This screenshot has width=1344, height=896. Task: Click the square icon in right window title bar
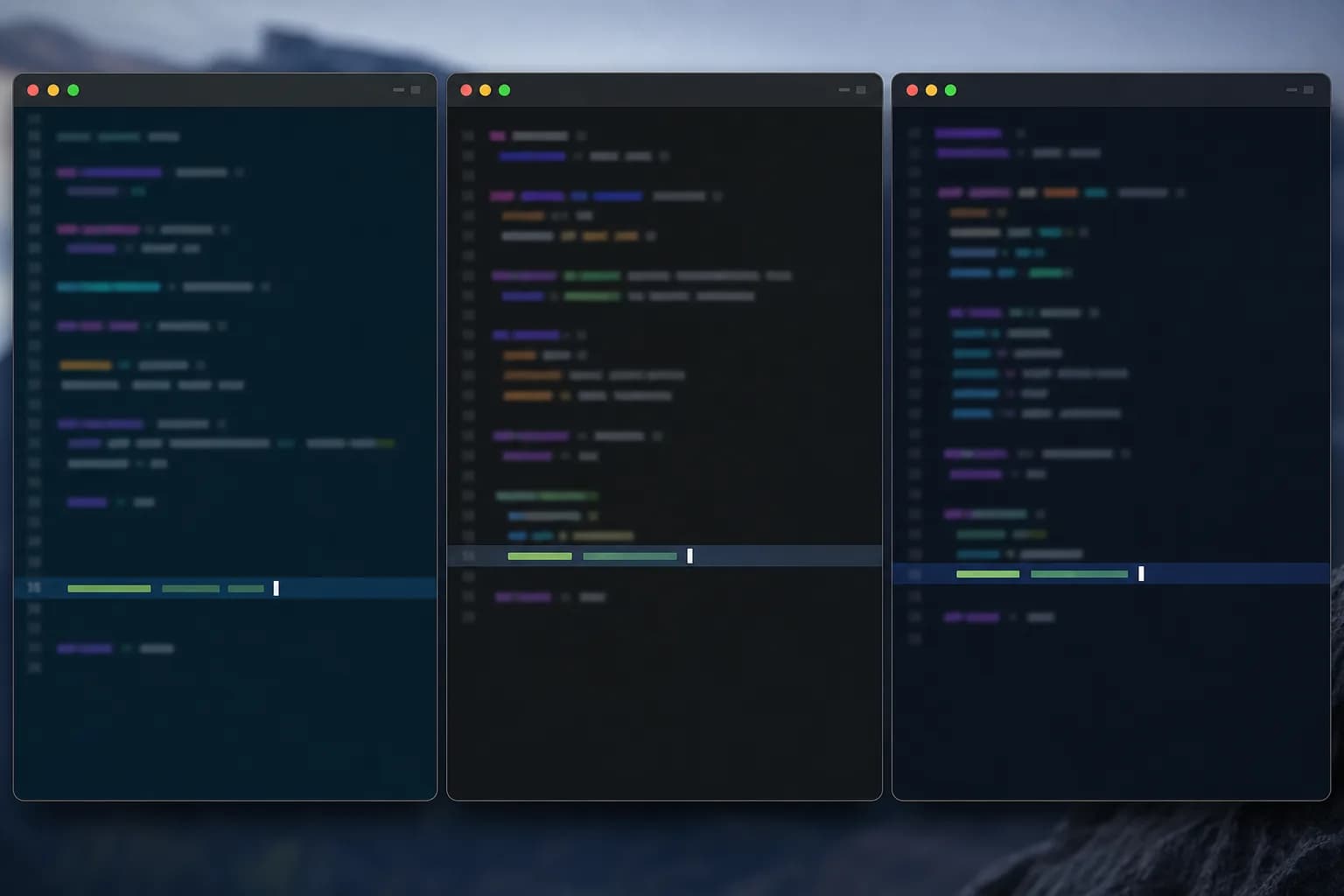[x=1308, y=90]
